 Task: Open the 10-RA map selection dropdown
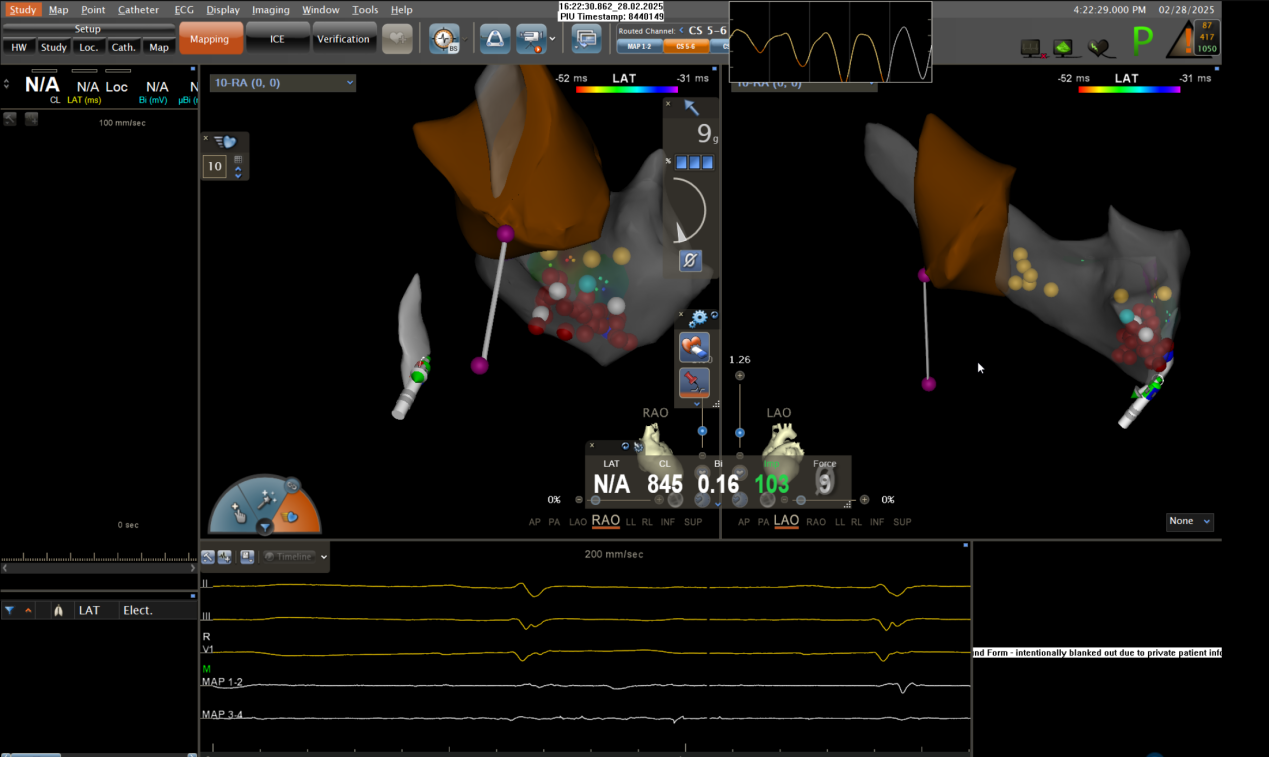click(283, 83)
